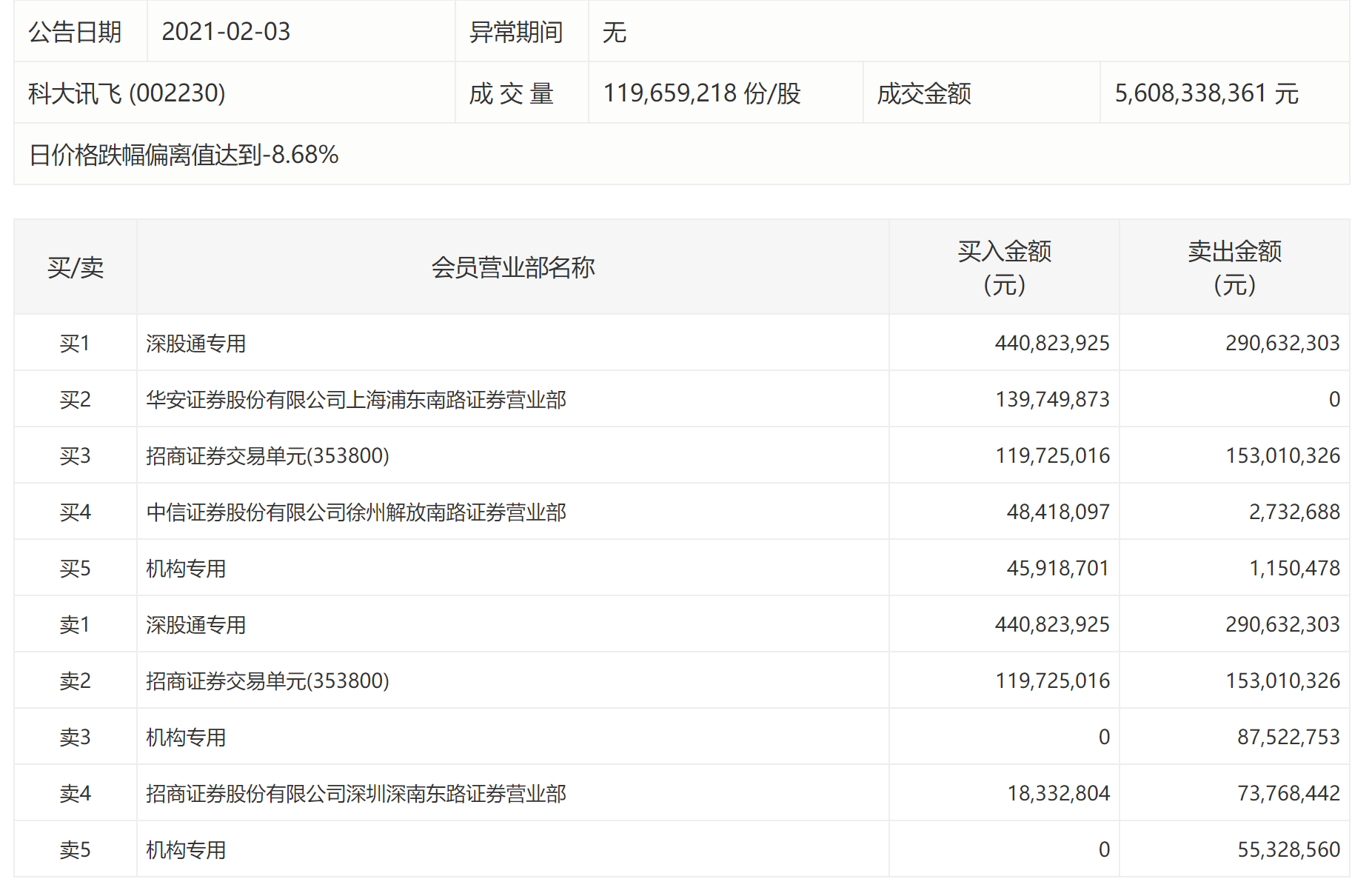Select 机构专用 in the 买5 row
This screenshot has height=896, width=1372.
click(186, 569)
